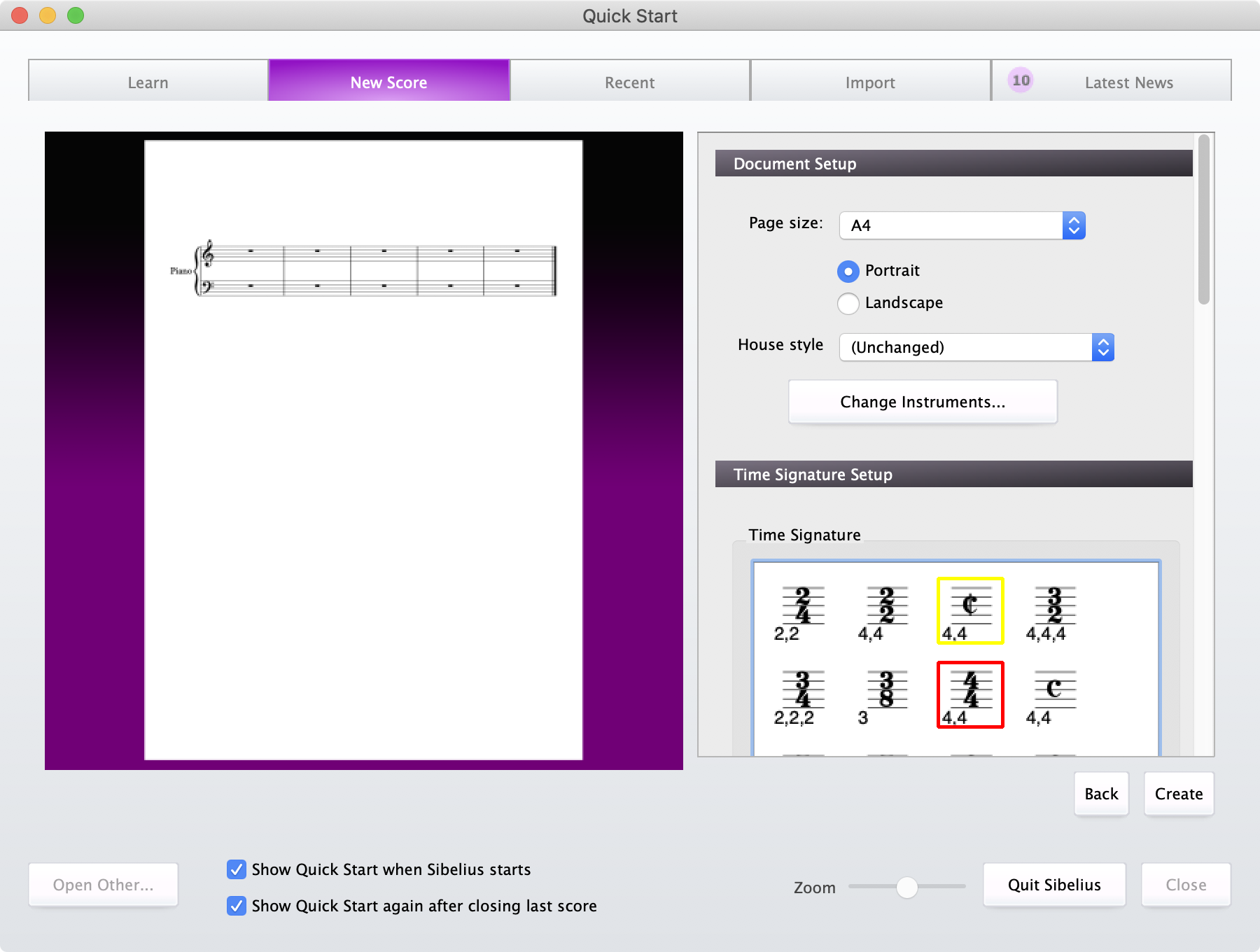Click the yellow minimize window button
Viewport: 1260px width, 952px height.
pos(48,15)
